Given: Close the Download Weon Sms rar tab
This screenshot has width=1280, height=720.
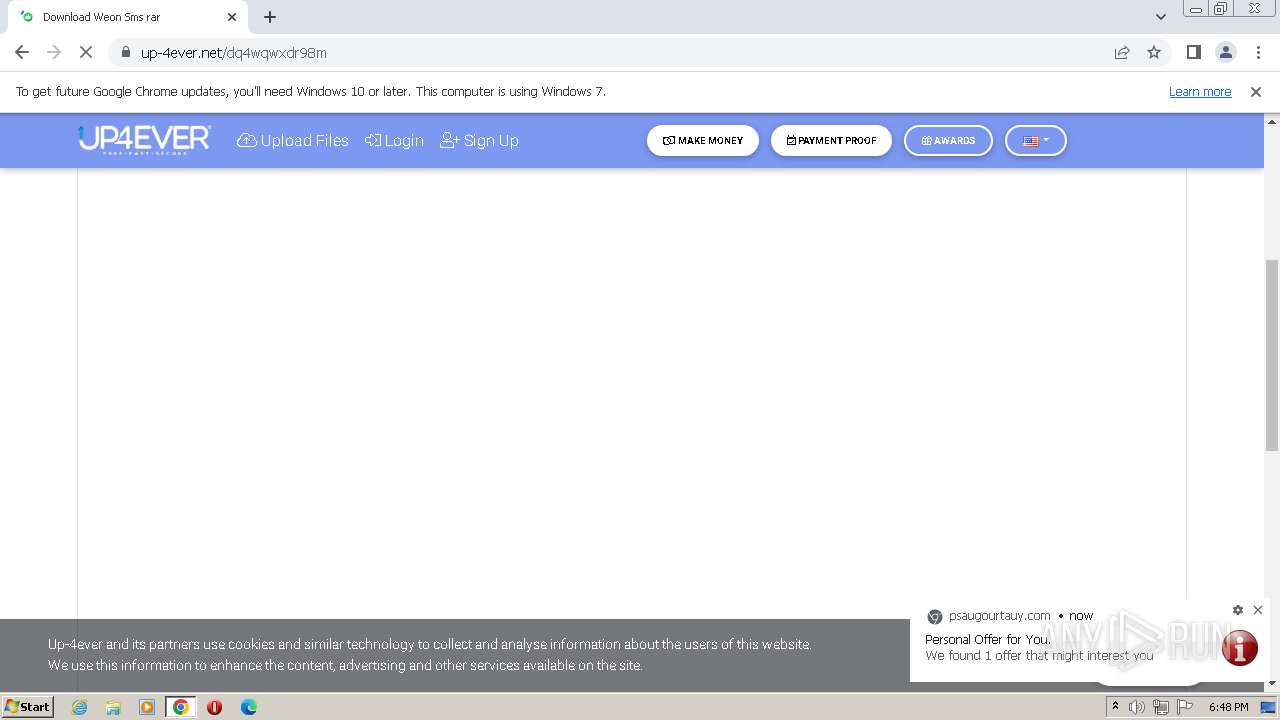Looking at the screenshot, I should 232,17.
